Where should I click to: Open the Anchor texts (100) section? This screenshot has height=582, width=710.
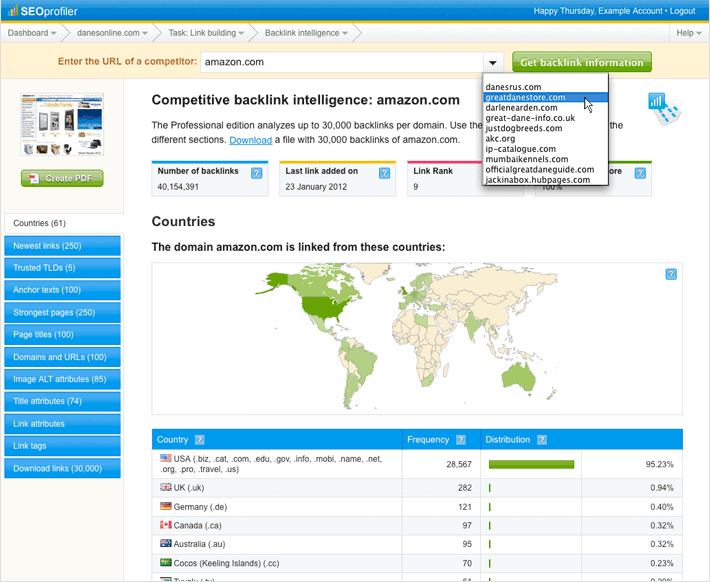click(x=62, y=290)
